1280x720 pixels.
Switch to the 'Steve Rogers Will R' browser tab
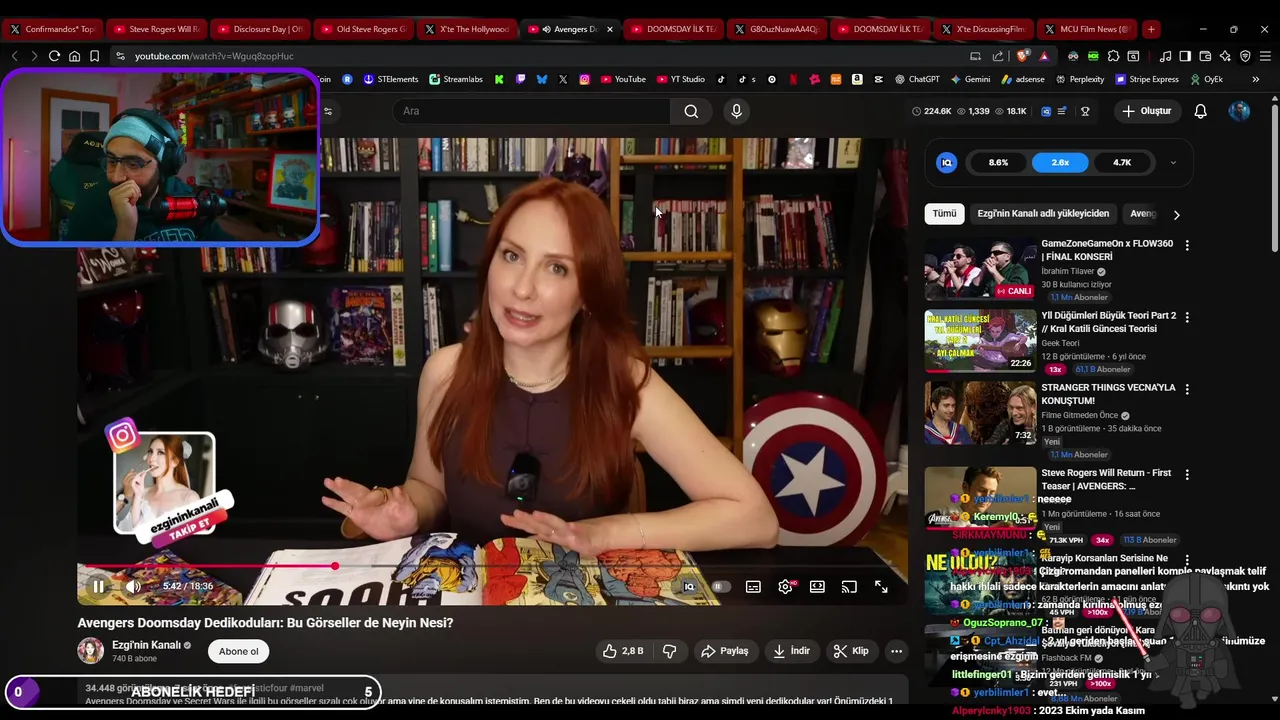[x=156, y=29]
